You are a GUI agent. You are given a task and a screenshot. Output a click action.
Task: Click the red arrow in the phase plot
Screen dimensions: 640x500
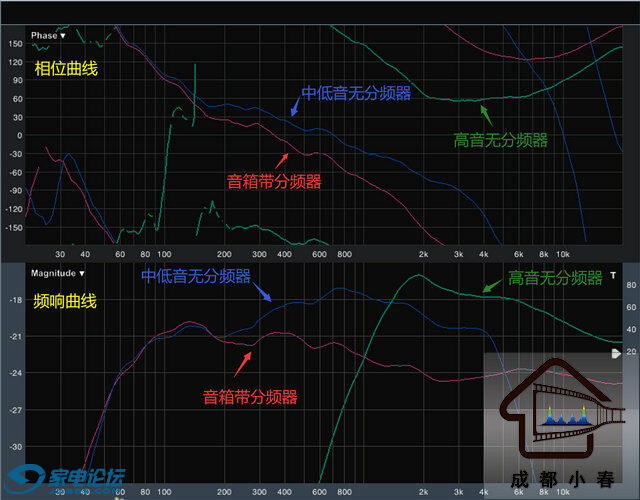(281, 160)
